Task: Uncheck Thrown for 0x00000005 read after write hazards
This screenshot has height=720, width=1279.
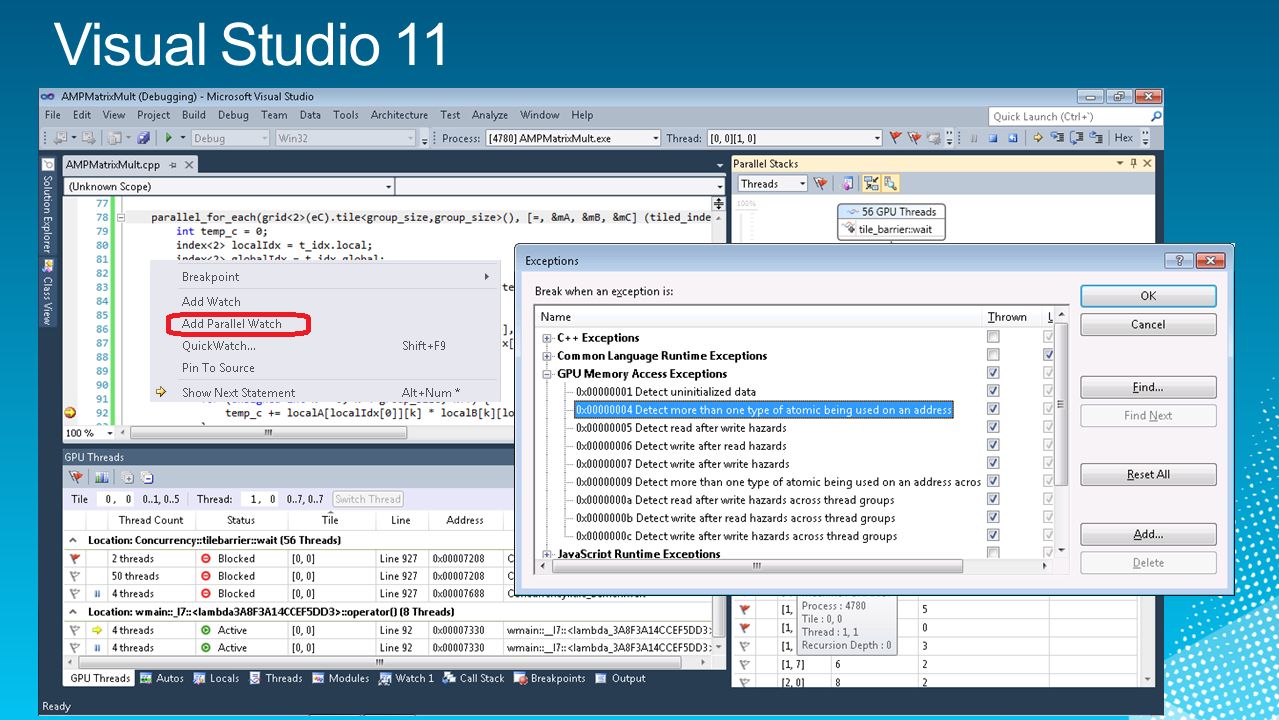Action: 993,427
